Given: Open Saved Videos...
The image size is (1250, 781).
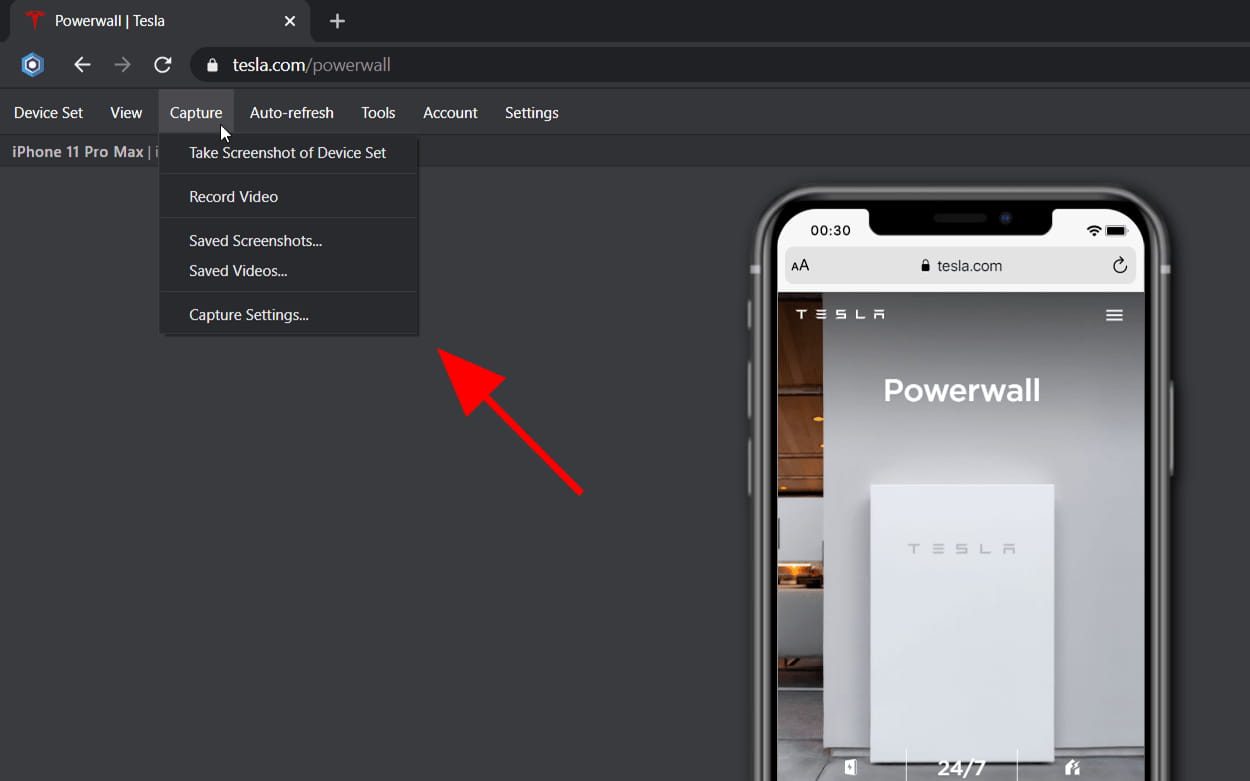Looking at the screenshot, I should [288, 271].
